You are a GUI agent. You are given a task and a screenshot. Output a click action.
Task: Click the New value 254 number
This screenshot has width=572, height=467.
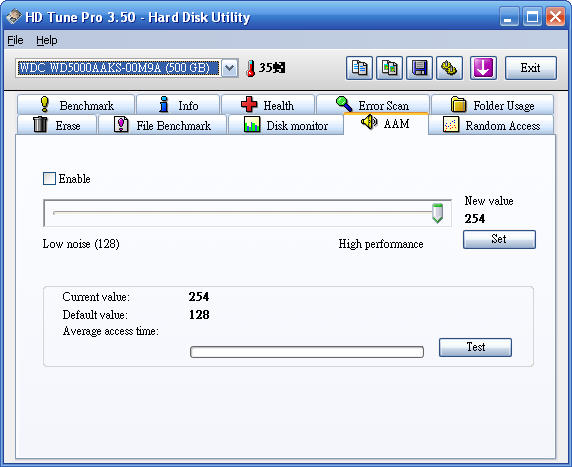point(475,219)
